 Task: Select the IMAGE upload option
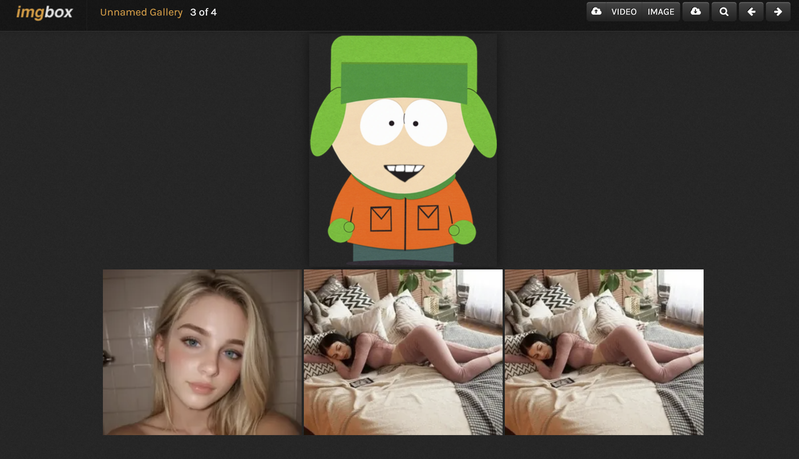660,12
